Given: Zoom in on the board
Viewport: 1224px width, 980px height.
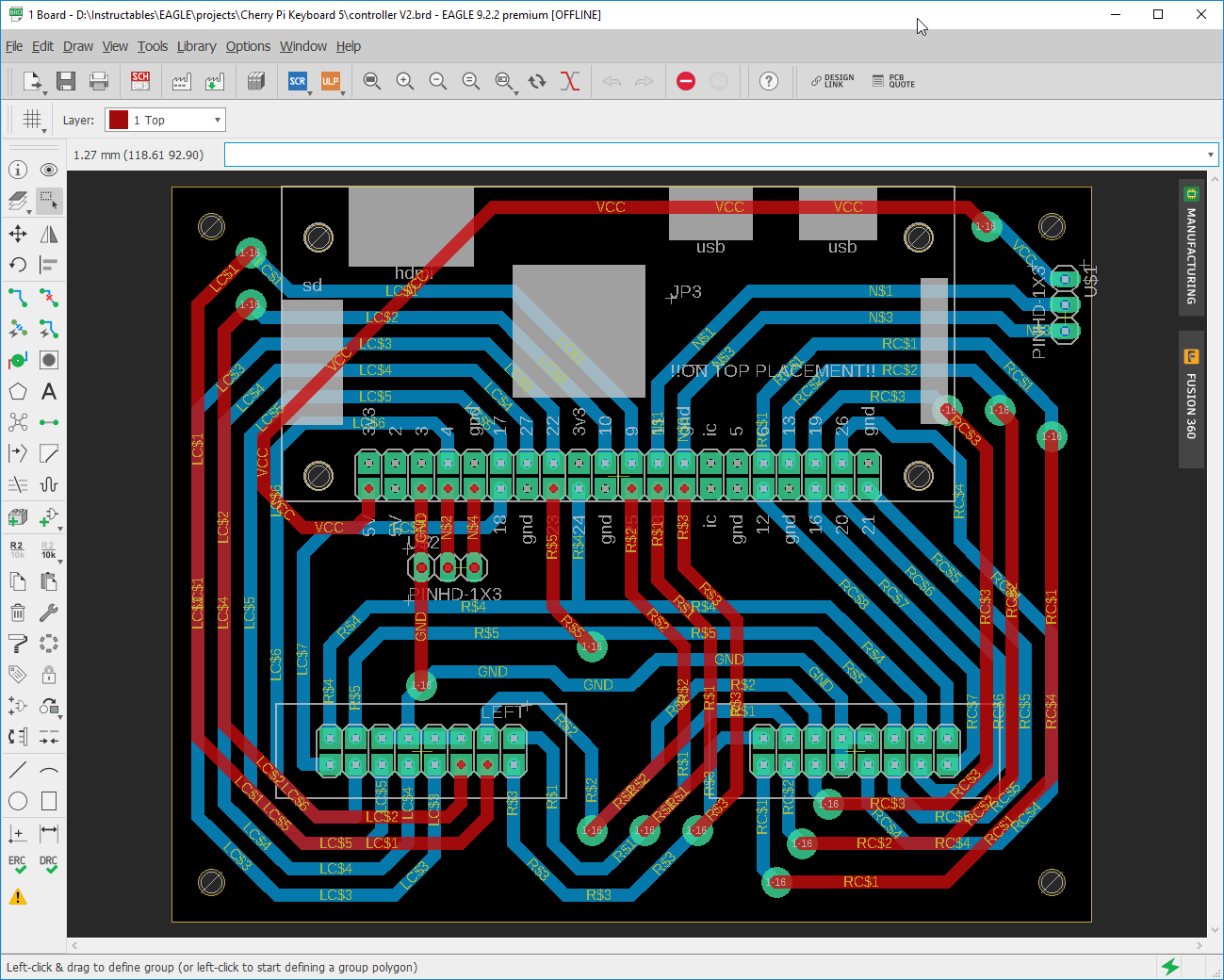Looking at the screenshot, I should [405, 81].
